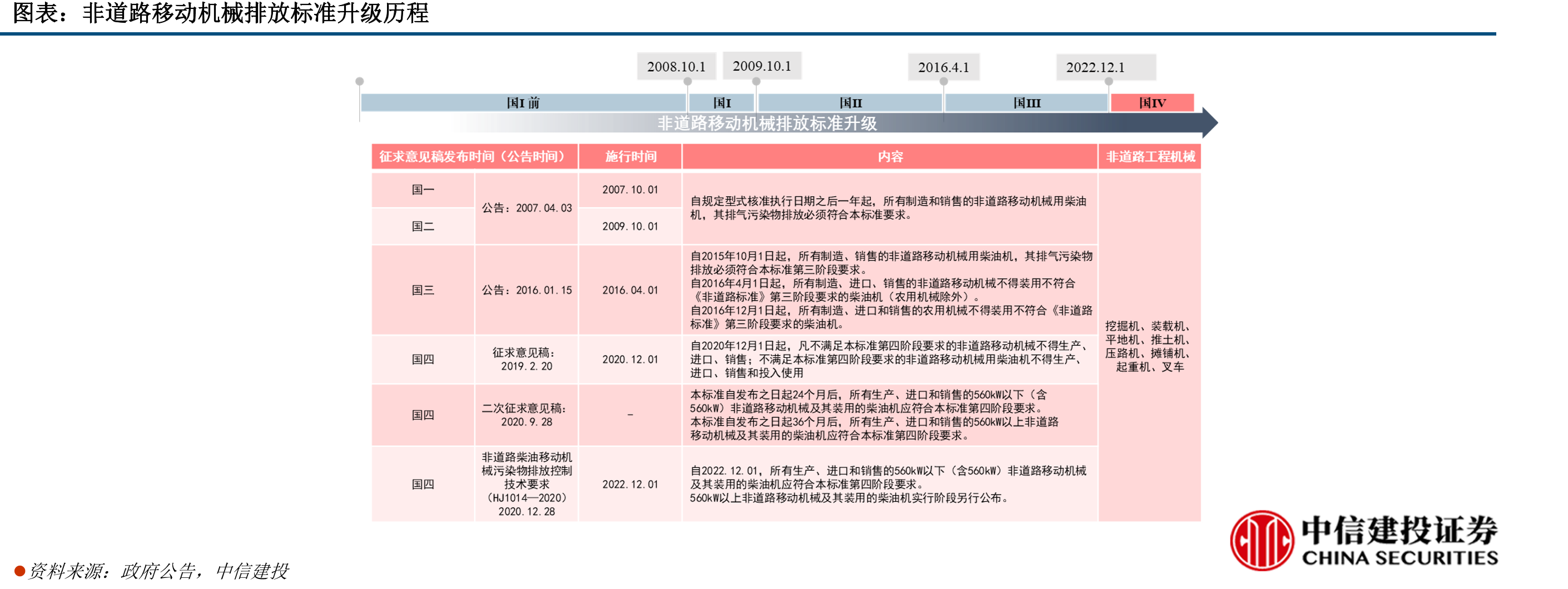
Task: Click the 非道路移动机械排放标准升级 arrow banner
Action: click(834, 123)
